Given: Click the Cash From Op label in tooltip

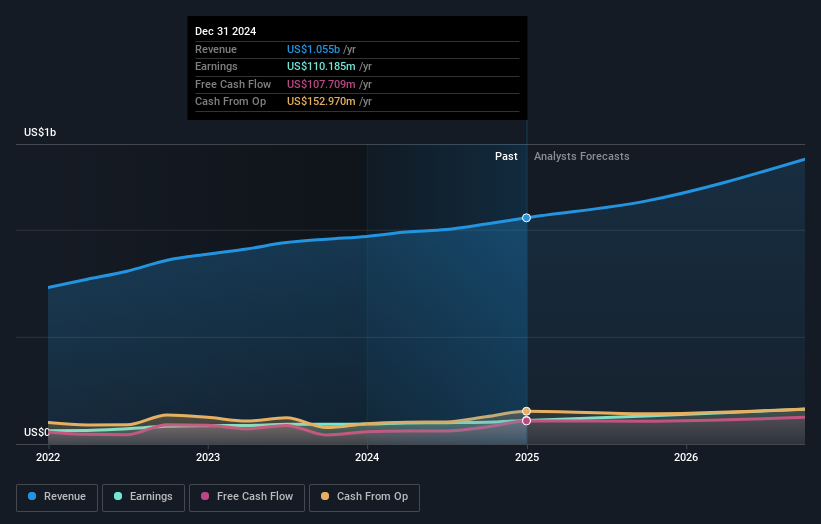Looking at the screenshot, I should (230, 102).
